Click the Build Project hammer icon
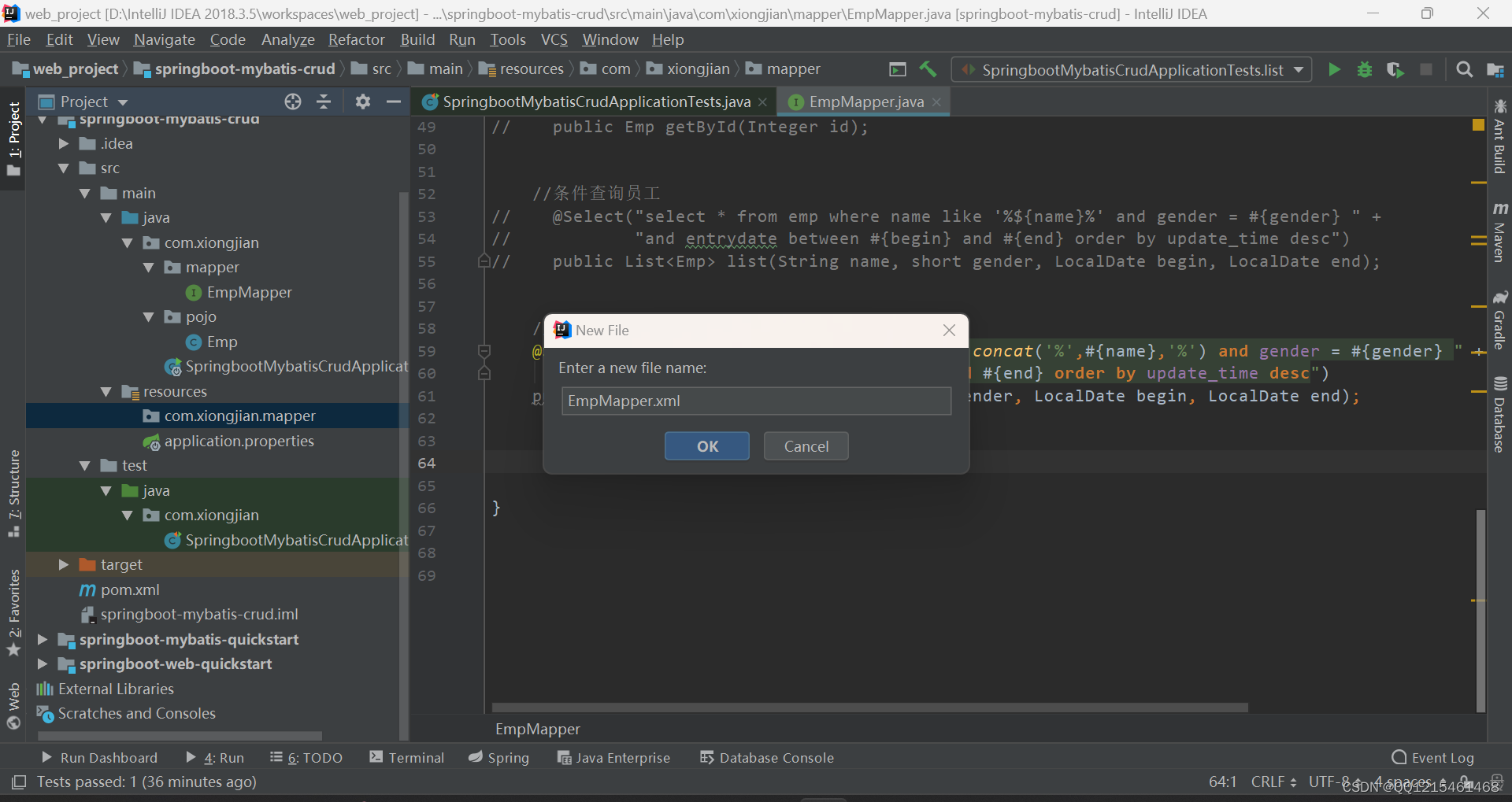Viewport: 1512px width, 802px height. point(928,69)
